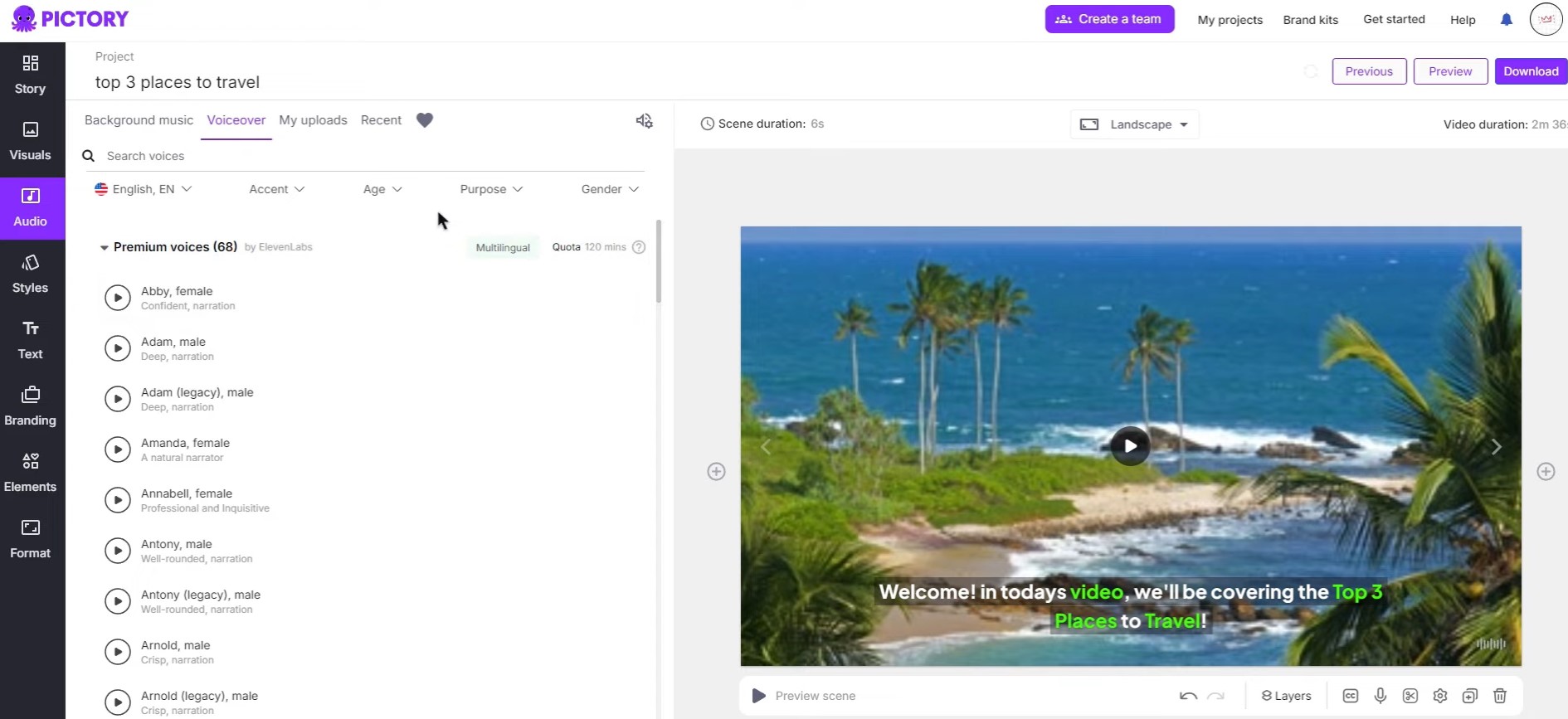The height and width of the screenshot is (719, 1568).
Task: Open the Gender filter dropdown
Action: point(610,189)
